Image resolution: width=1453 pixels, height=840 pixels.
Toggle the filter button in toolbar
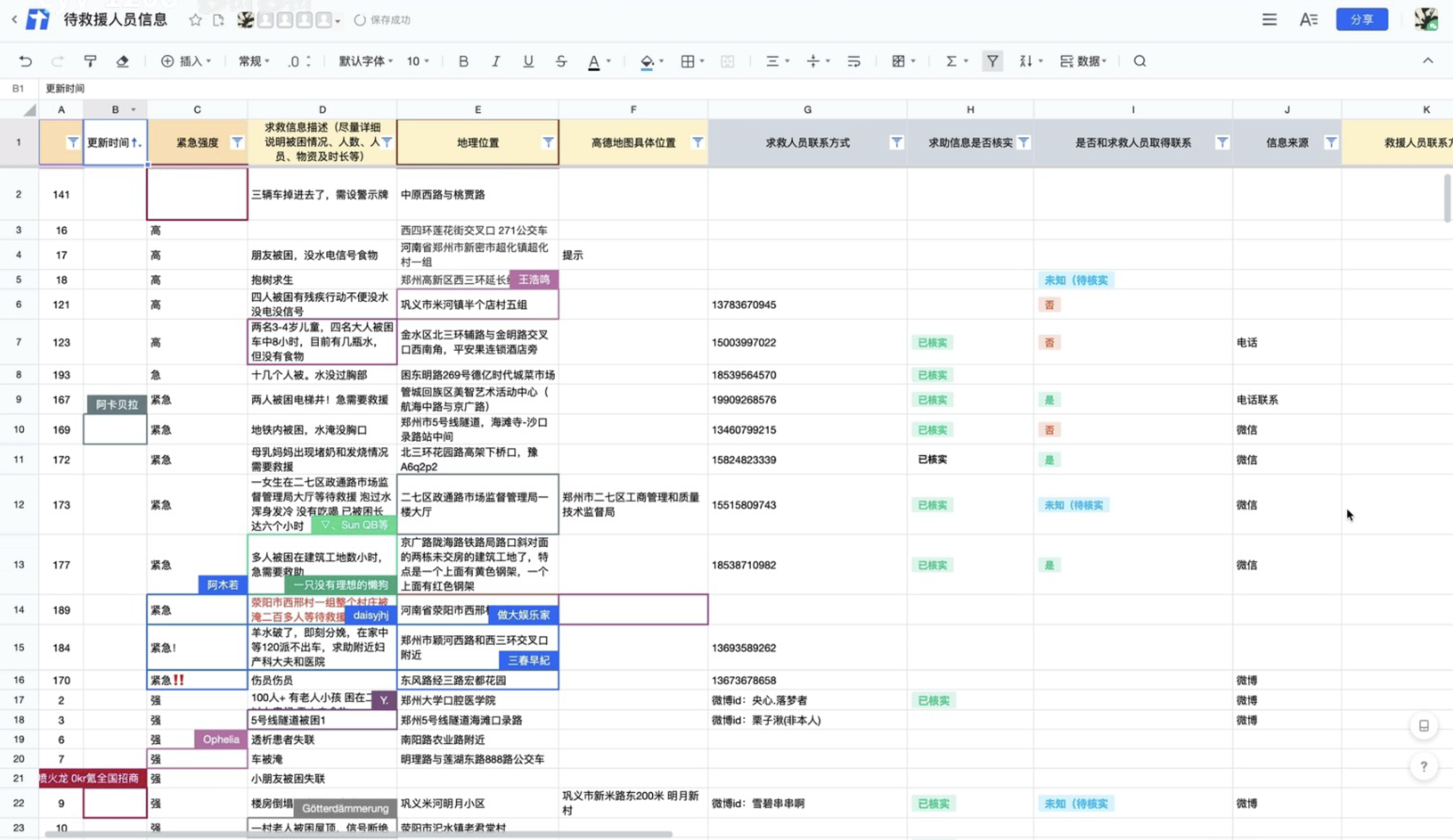(x=992, y=61)
